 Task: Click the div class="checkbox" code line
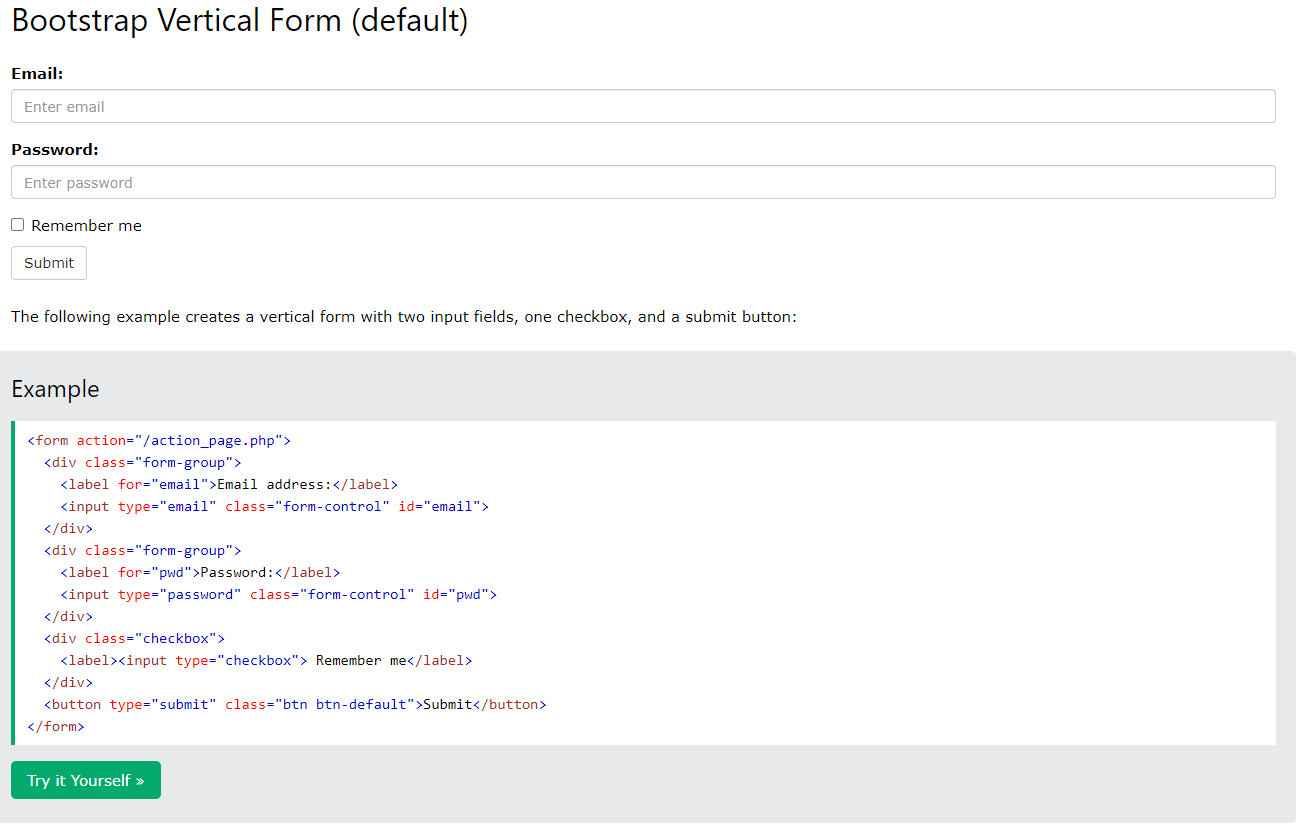(x=134, y=639)
